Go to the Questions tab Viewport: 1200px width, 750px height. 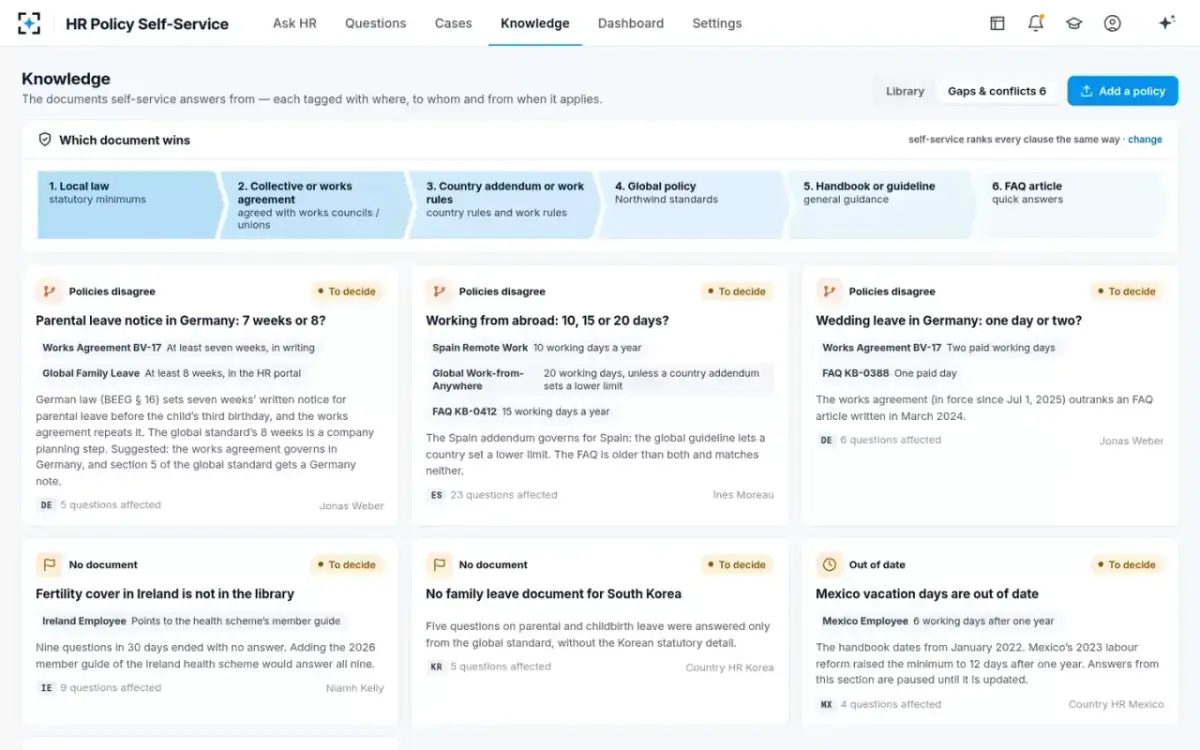tap(376, 23)
